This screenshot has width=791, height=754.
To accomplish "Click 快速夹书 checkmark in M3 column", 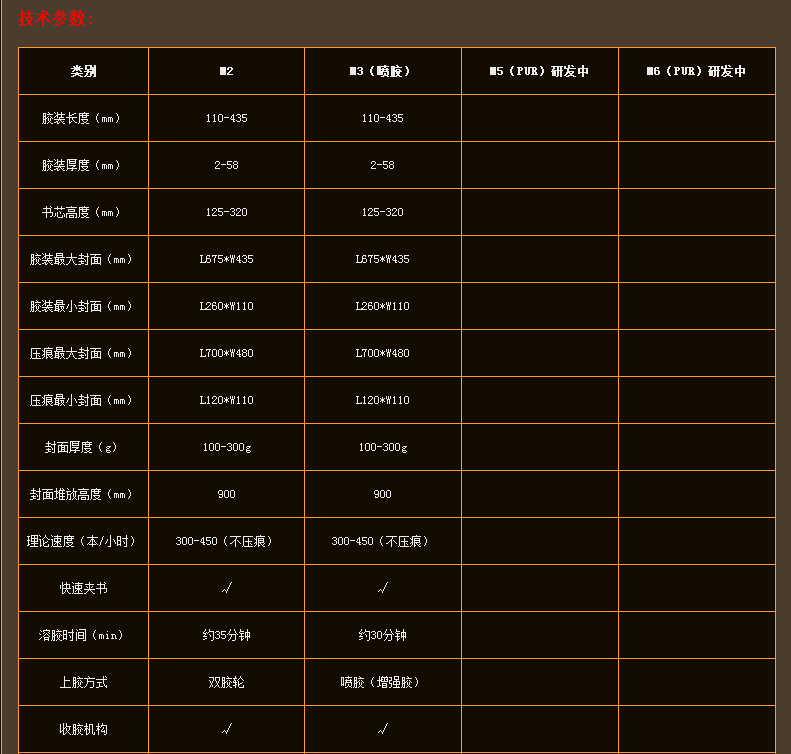I will coord(383,588).
